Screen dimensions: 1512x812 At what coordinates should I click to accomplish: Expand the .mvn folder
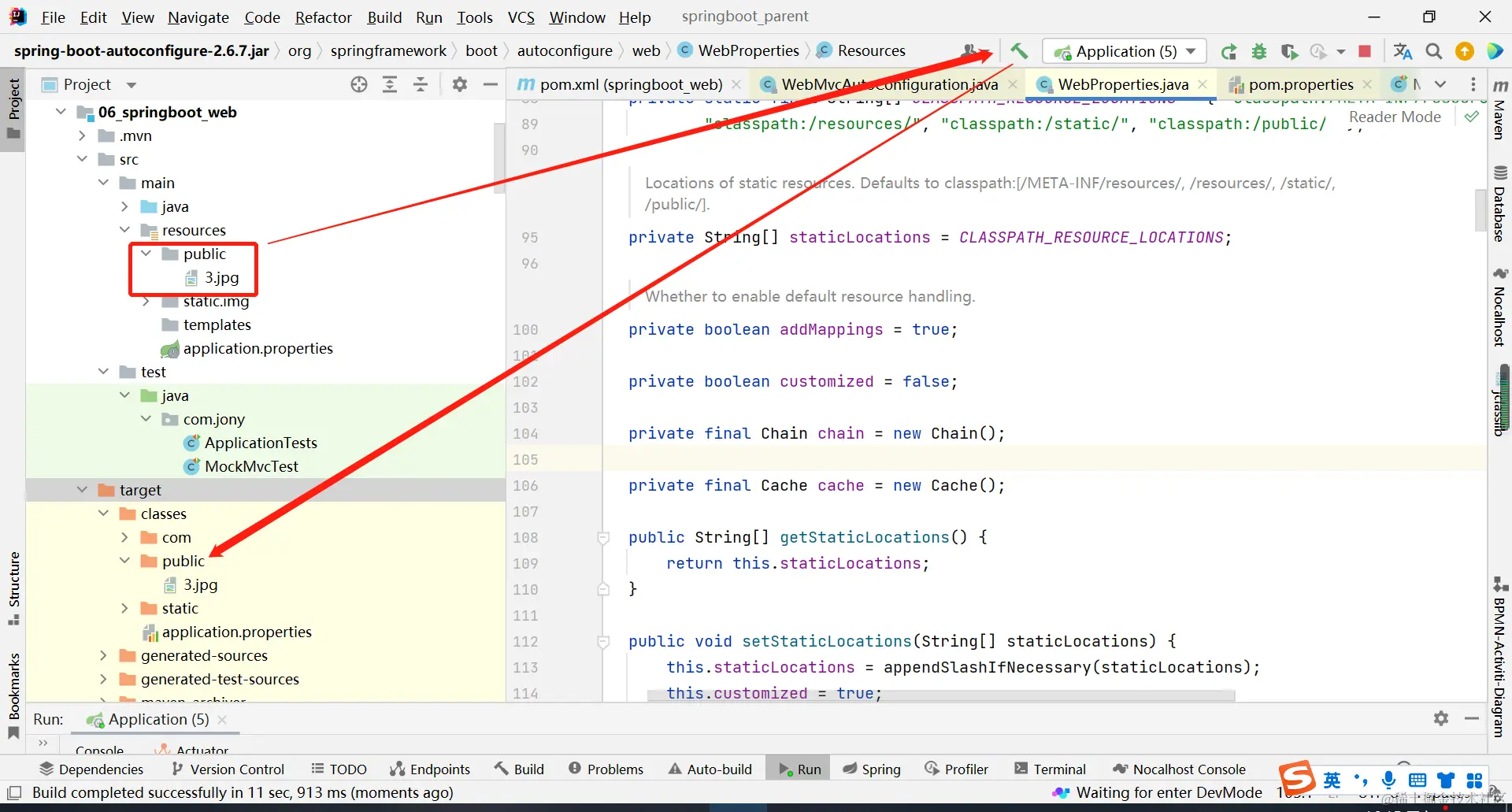(82, 135)
